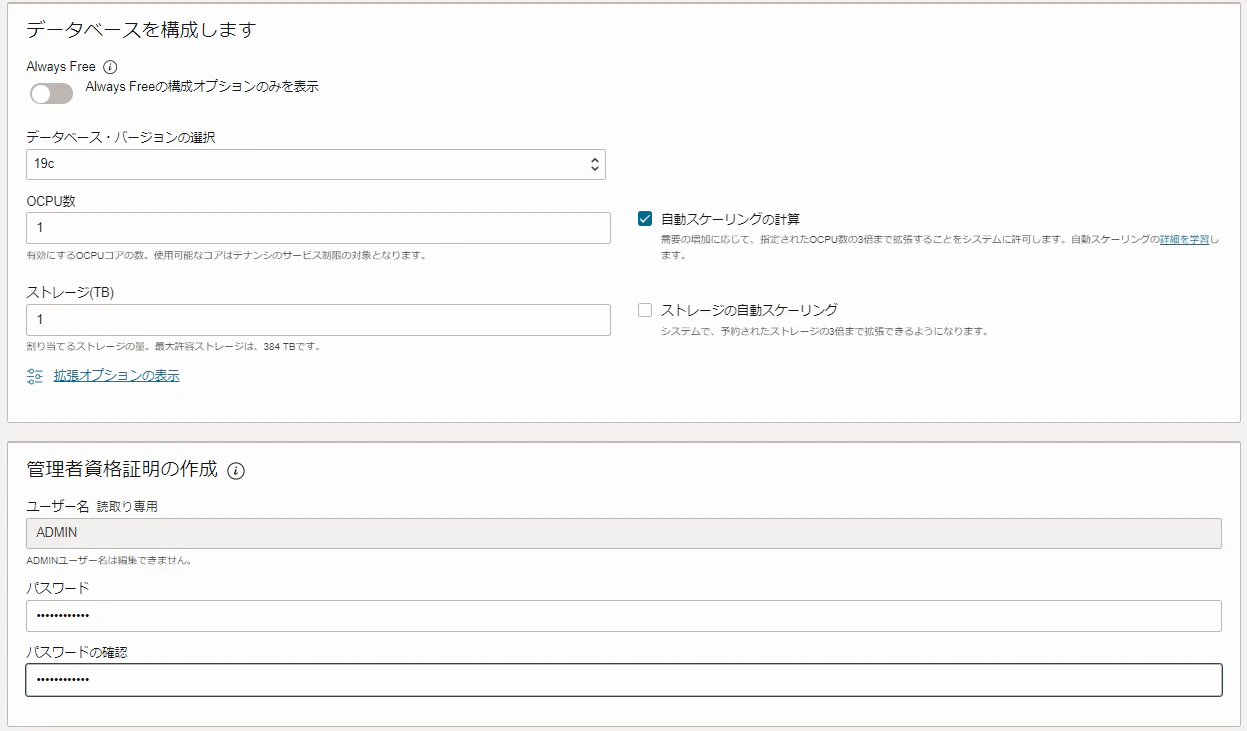Click the データベース・バージョンの選択 label

(121, 137)
